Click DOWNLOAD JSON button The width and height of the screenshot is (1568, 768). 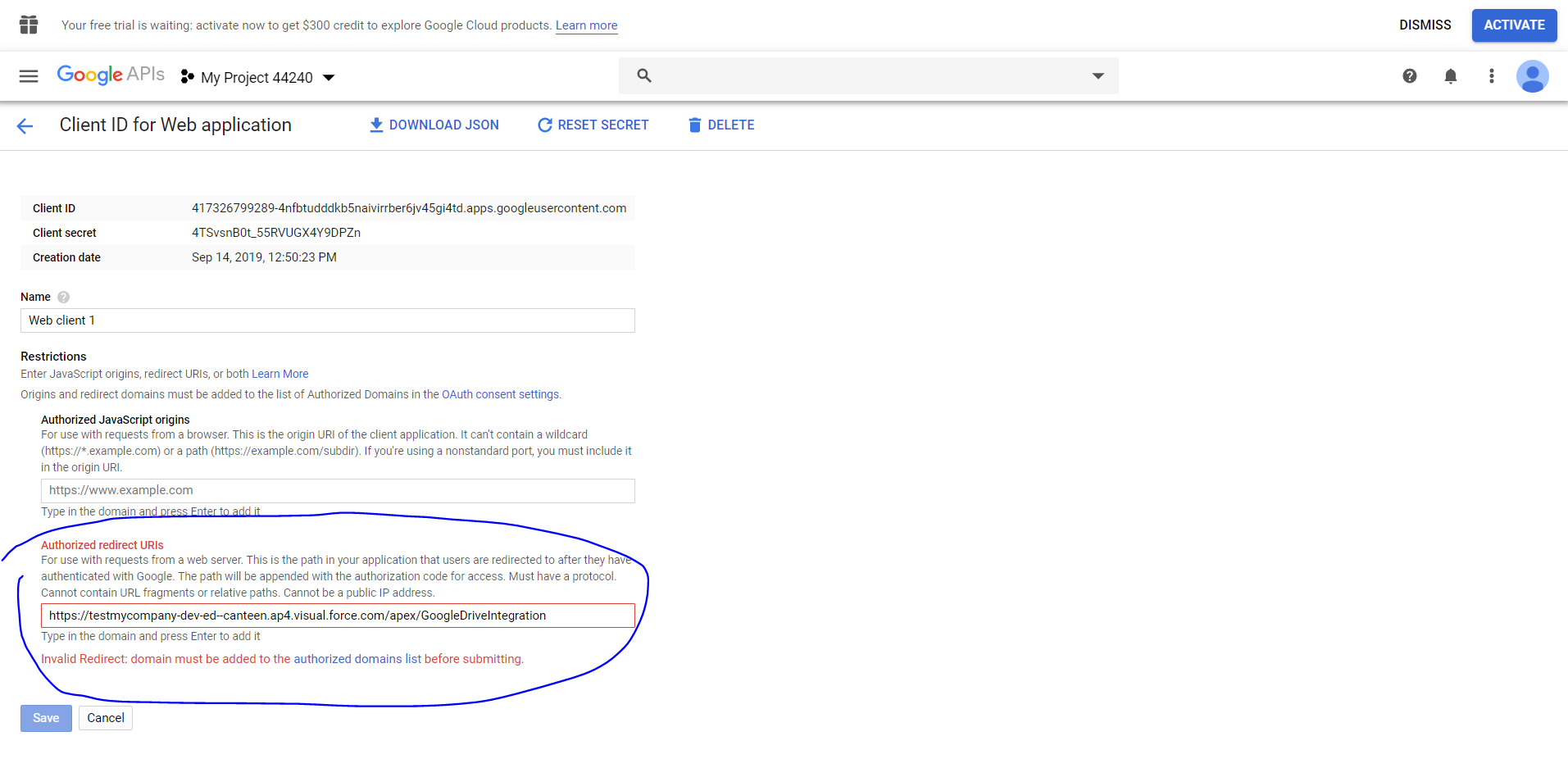(x=434, y=125)
